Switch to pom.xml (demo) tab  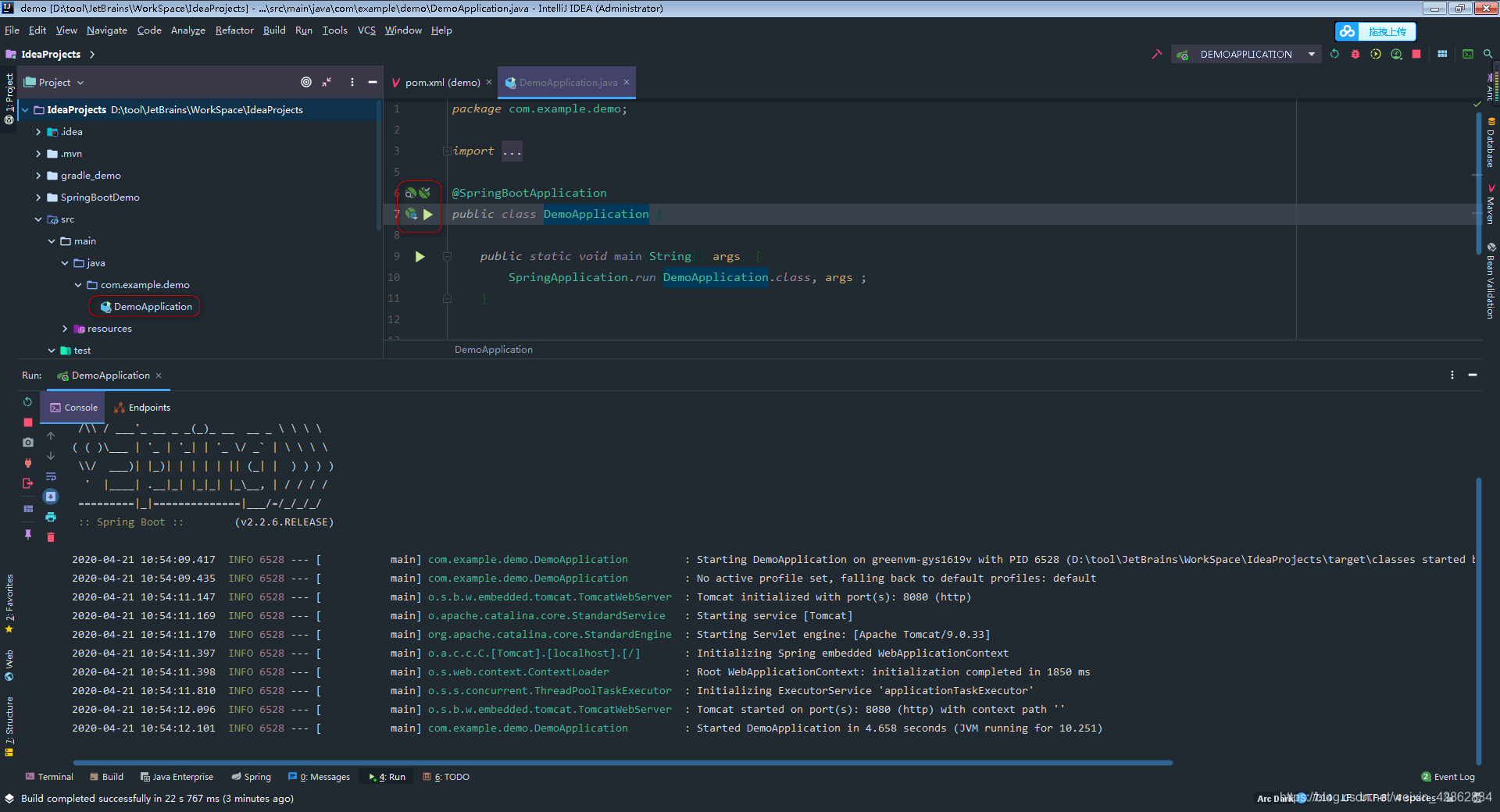441,82
